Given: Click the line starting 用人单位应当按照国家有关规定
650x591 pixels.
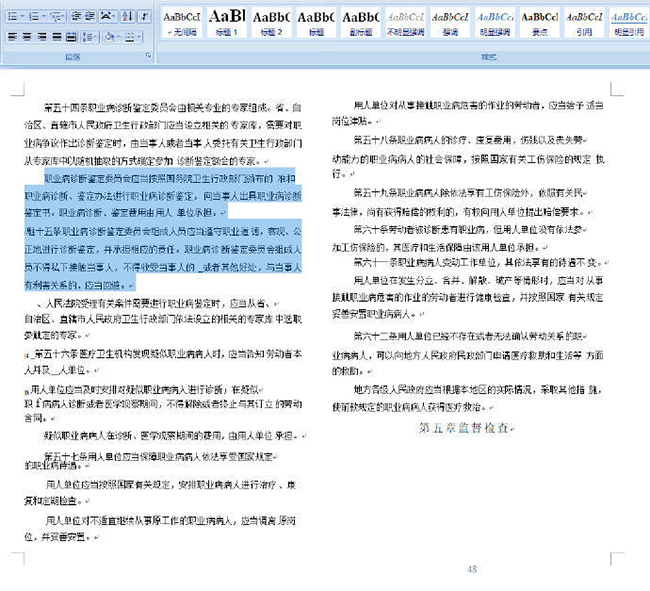Looking at the screenshot, I should pos(170,484).
